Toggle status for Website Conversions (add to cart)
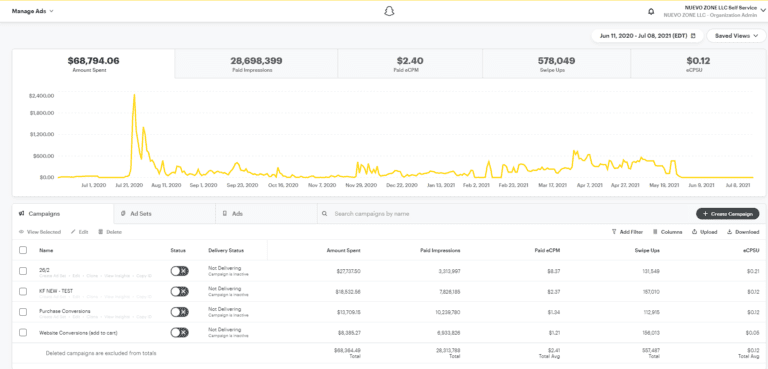The height and width of the screenshot is (369, 768). tap(179, 332)
